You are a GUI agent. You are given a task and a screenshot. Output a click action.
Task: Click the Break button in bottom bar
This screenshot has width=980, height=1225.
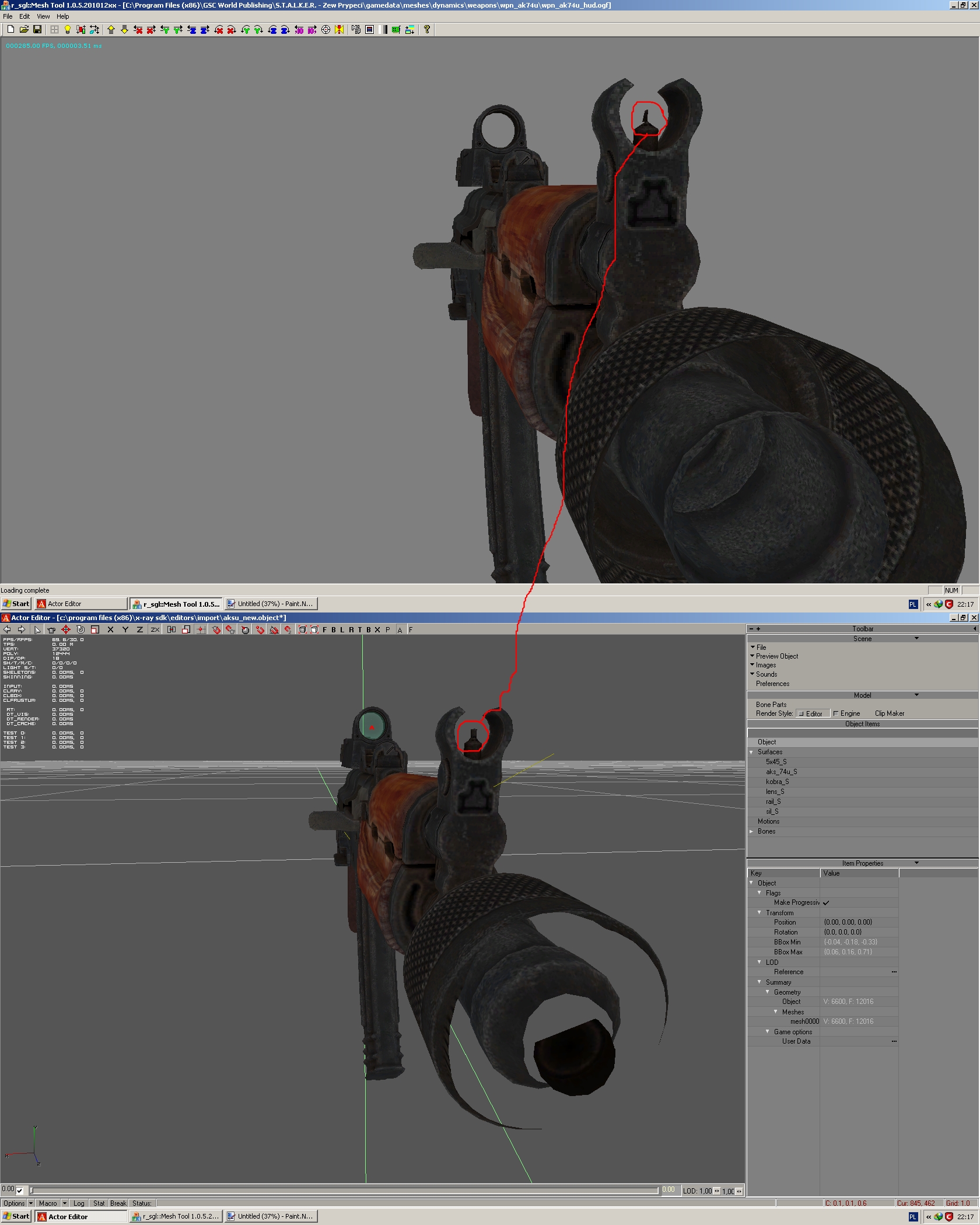[x=118, y=1203]
